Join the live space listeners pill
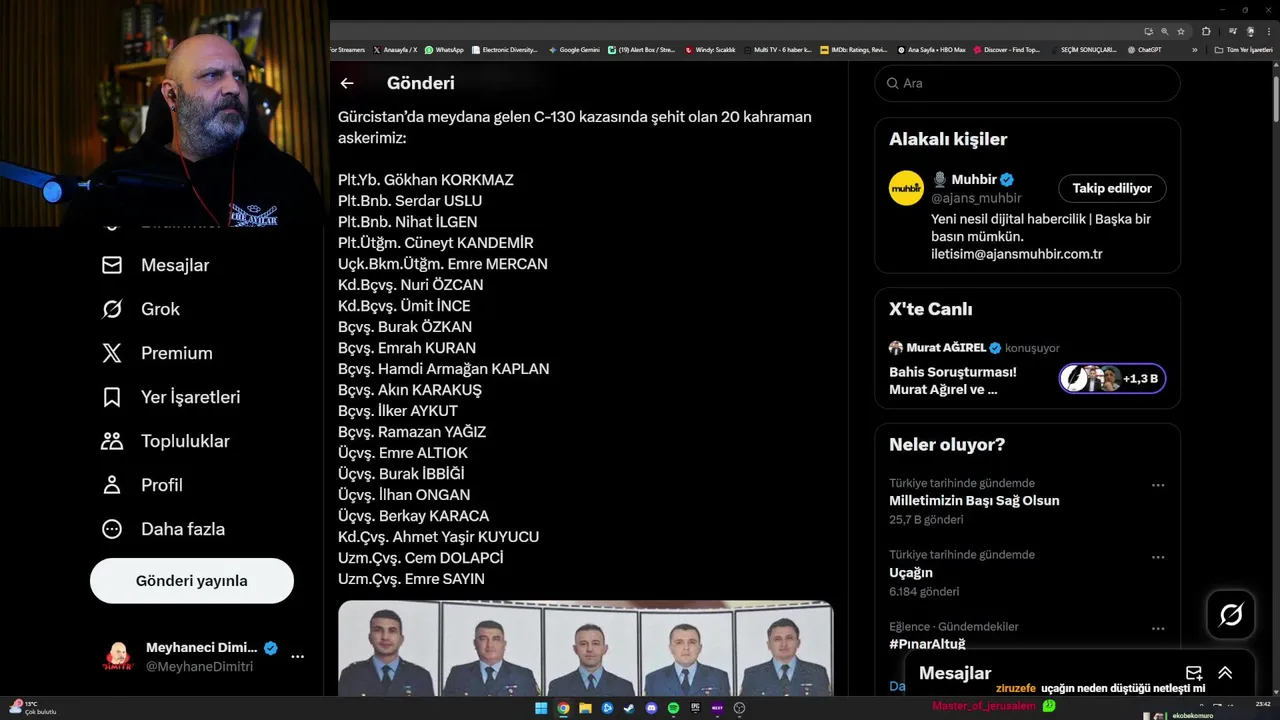1280x720 pixels. point(1112,379)
